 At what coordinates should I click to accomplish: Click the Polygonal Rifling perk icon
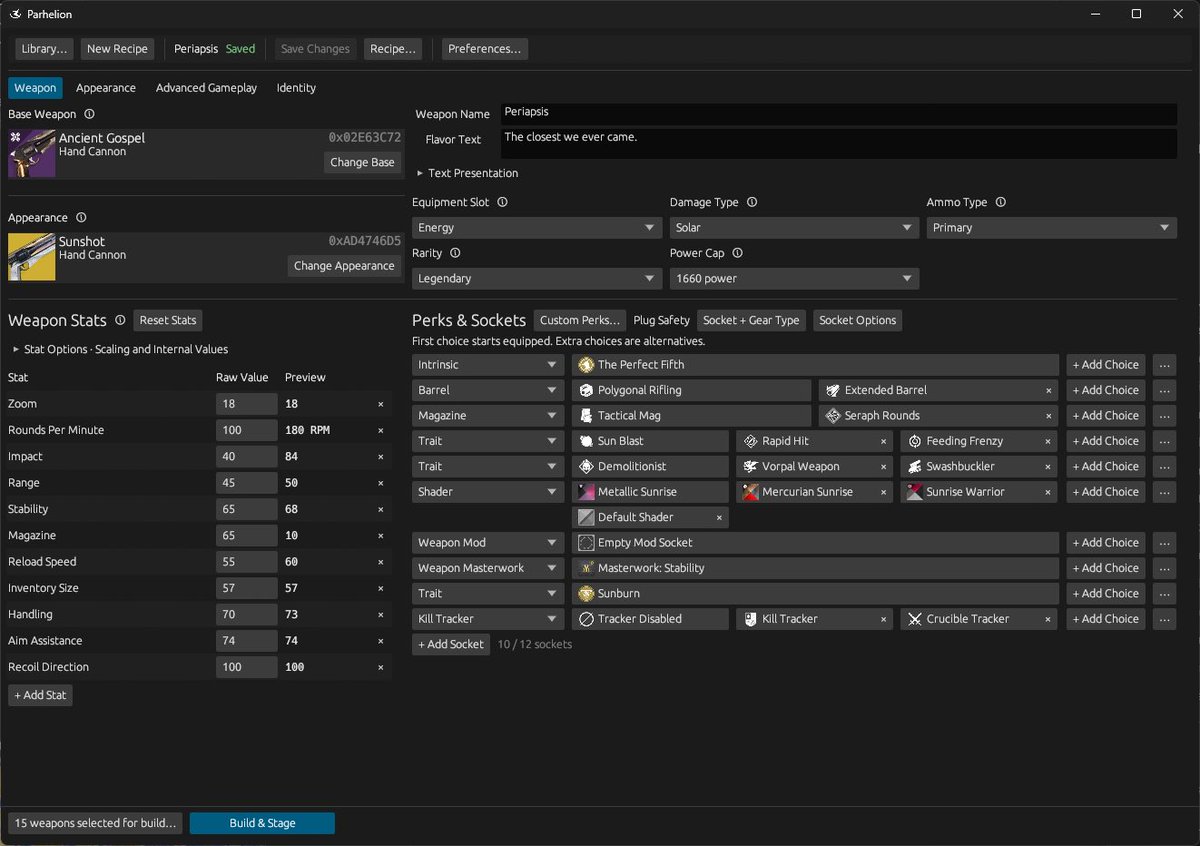[586, 390]
